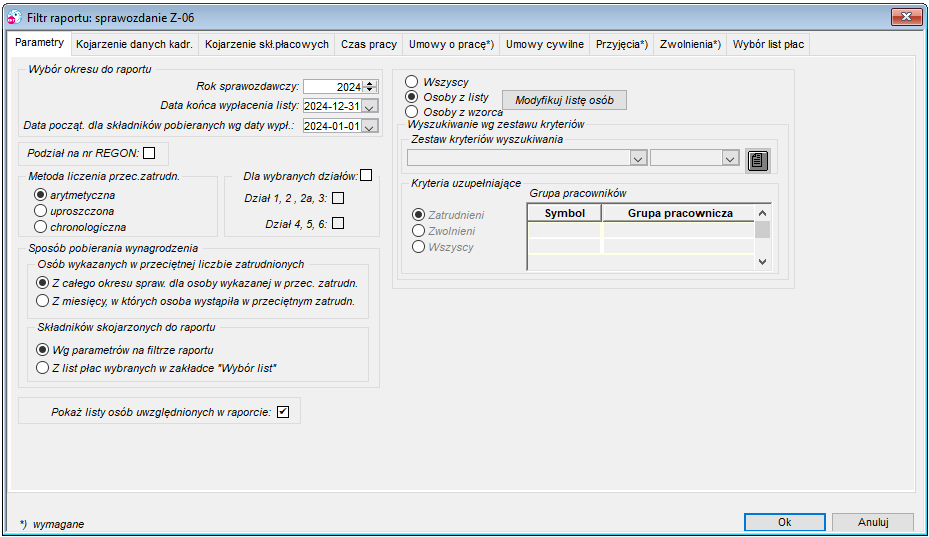Increase Rok sprawozdawczy with the up arrow

point(370,84)
